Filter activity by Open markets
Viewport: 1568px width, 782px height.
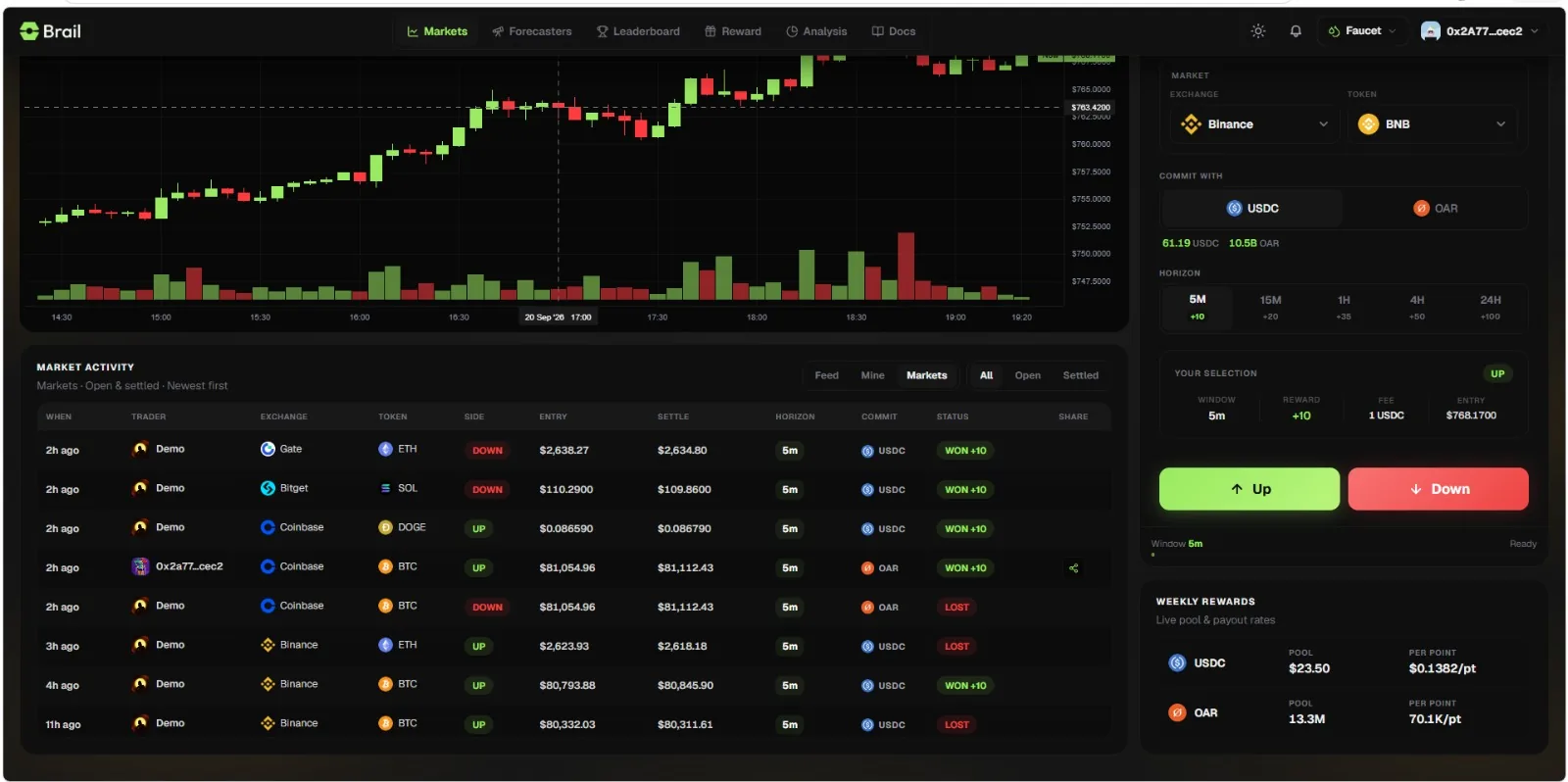point(1027,375)
